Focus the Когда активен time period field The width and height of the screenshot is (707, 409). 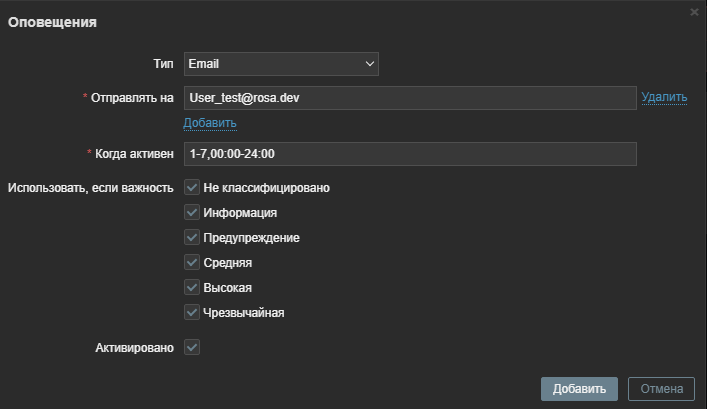[410, 154]
